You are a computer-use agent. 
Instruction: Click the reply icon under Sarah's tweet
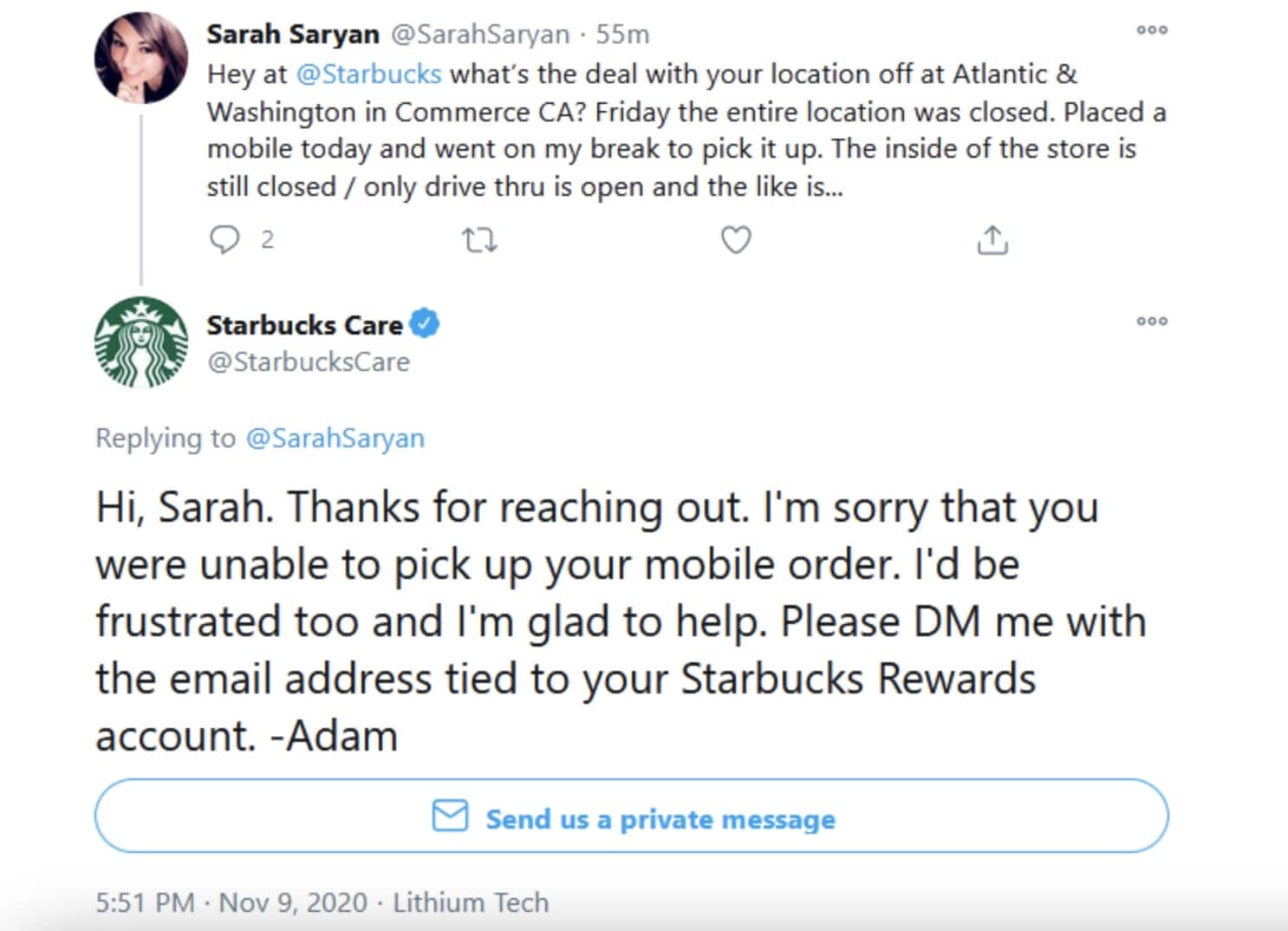tap(224, 239)
